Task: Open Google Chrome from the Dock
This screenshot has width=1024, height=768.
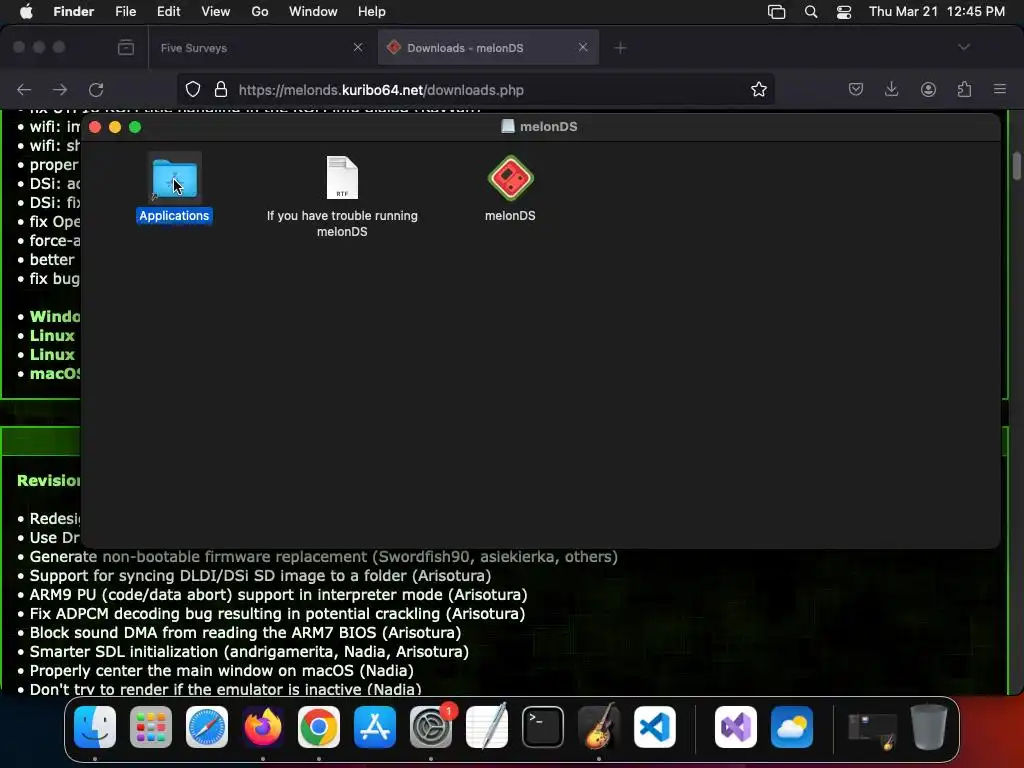Action: tap(319, 727)
